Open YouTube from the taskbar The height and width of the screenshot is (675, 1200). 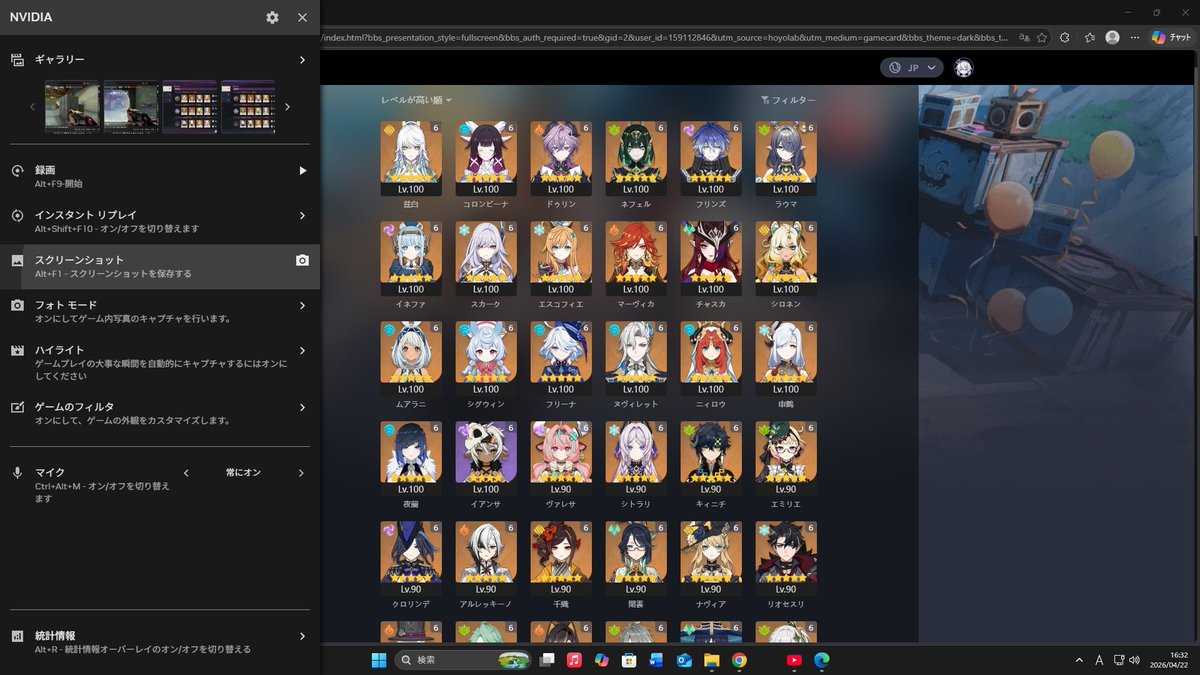794,660
